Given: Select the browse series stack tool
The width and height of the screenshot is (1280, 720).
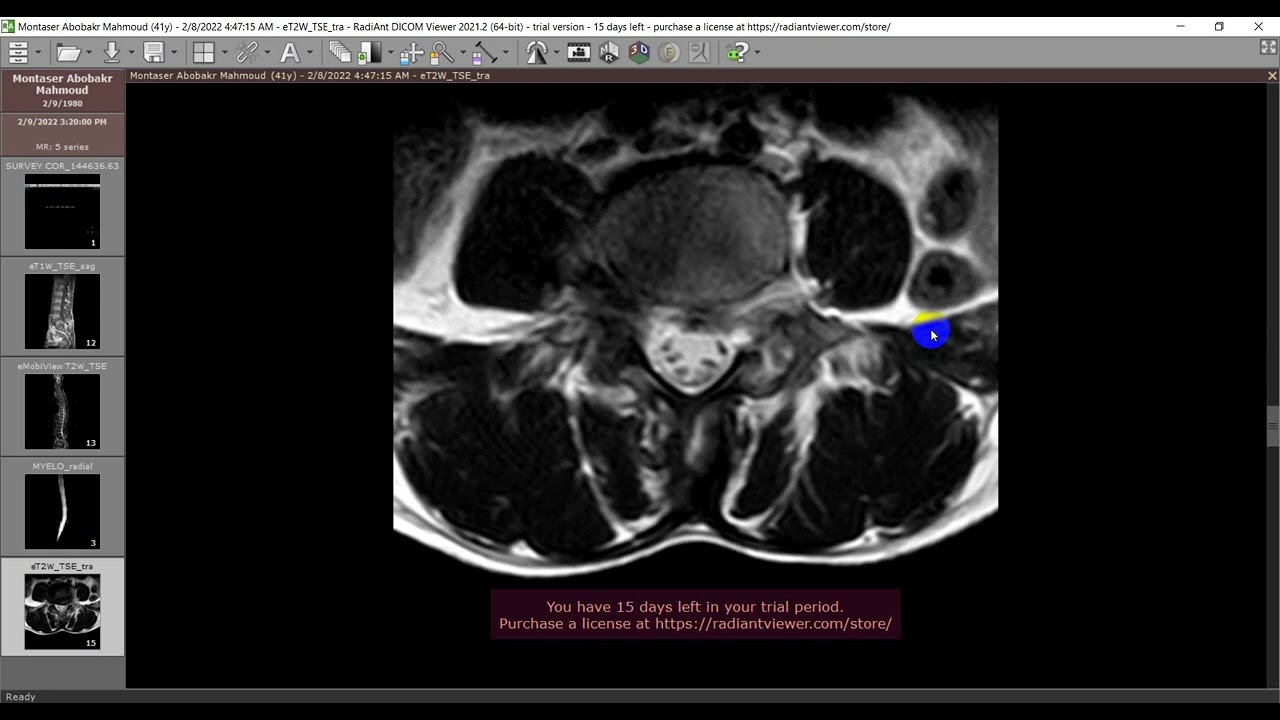Looking at the screenshot, I should pos(340,52).
